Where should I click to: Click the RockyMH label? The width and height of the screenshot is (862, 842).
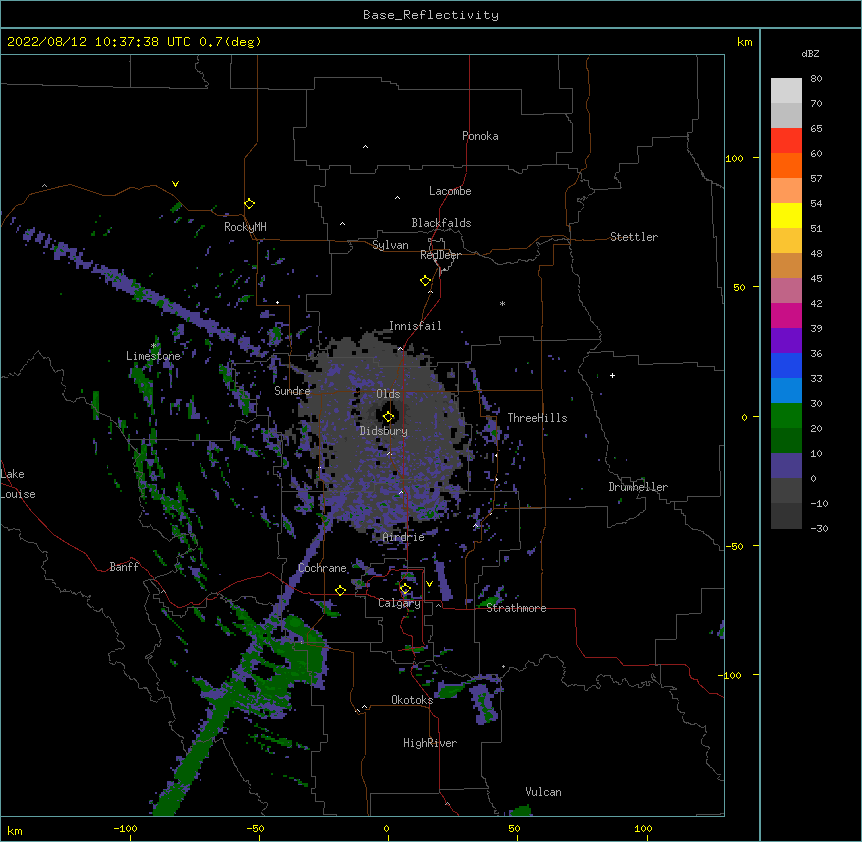coord(245,227)
